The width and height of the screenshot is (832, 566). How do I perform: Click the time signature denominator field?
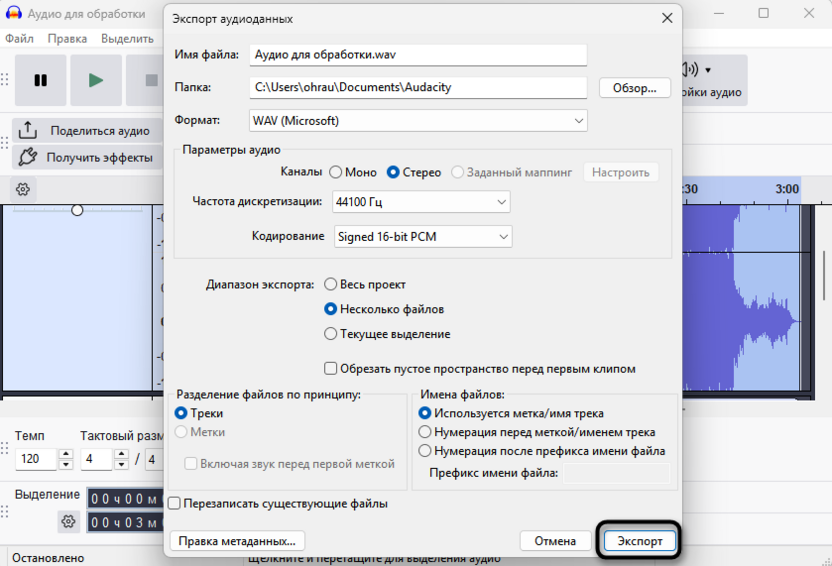154,459
